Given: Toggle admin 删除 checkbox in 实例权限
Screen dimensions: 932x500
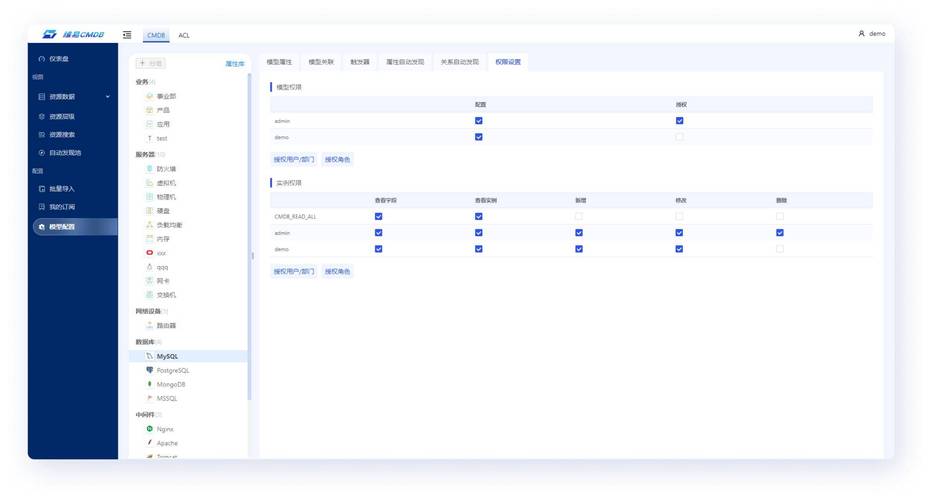Looking at the screenshot, I should coord(780,232).
